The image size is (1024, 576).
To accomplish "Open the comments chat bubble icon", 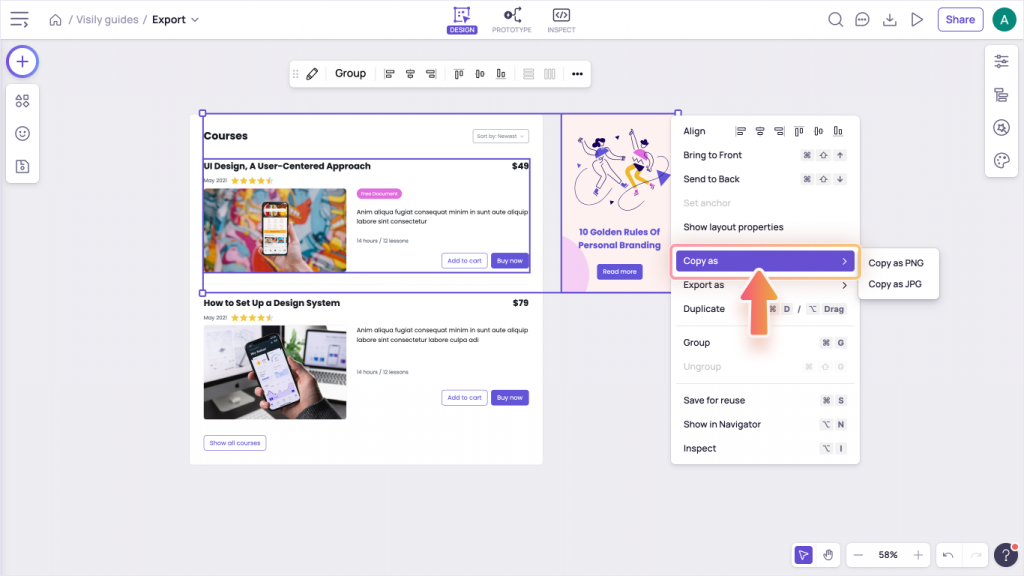I will pos(862,20).
